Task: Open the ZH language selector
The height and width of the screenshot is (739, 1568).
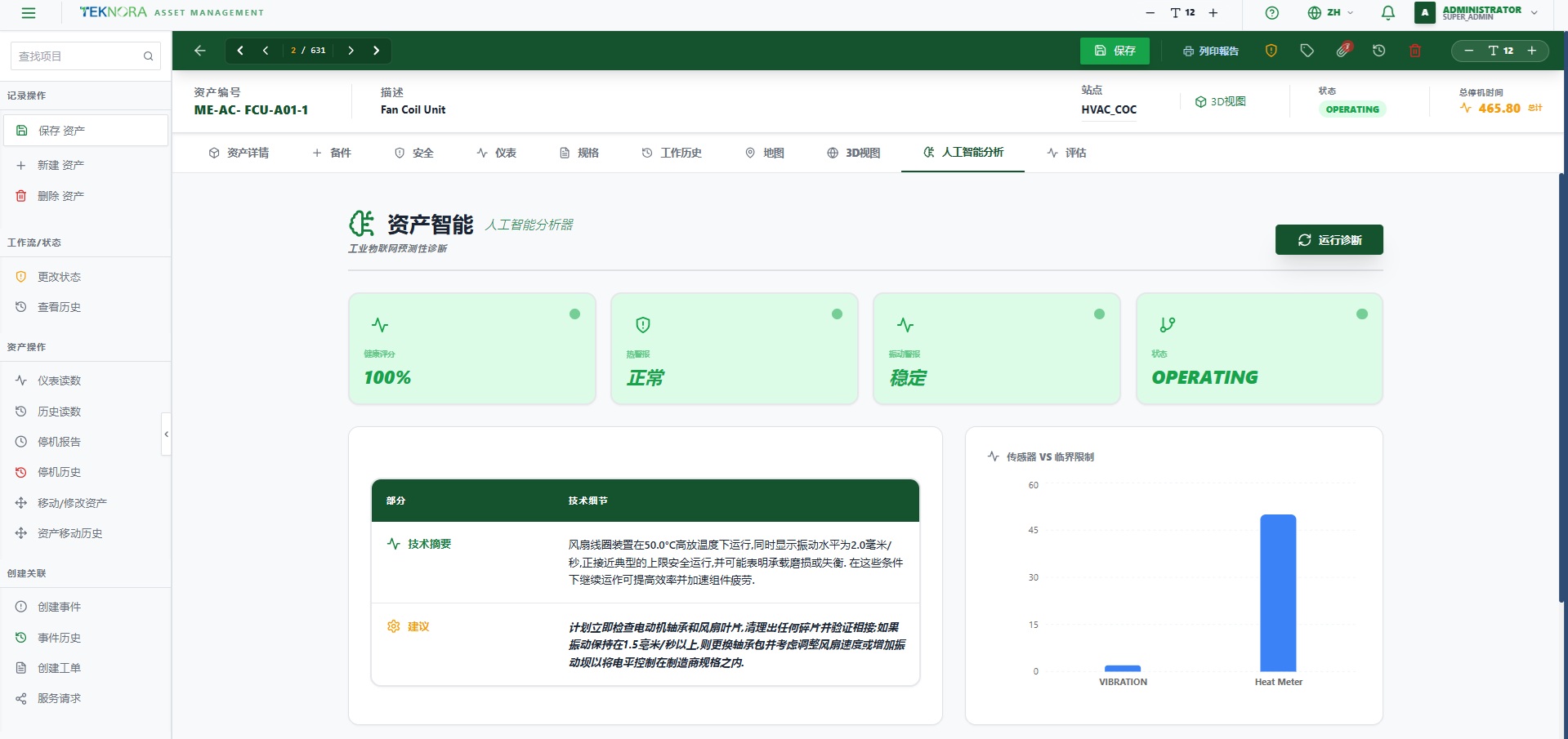Action: tap(1330, 13)
